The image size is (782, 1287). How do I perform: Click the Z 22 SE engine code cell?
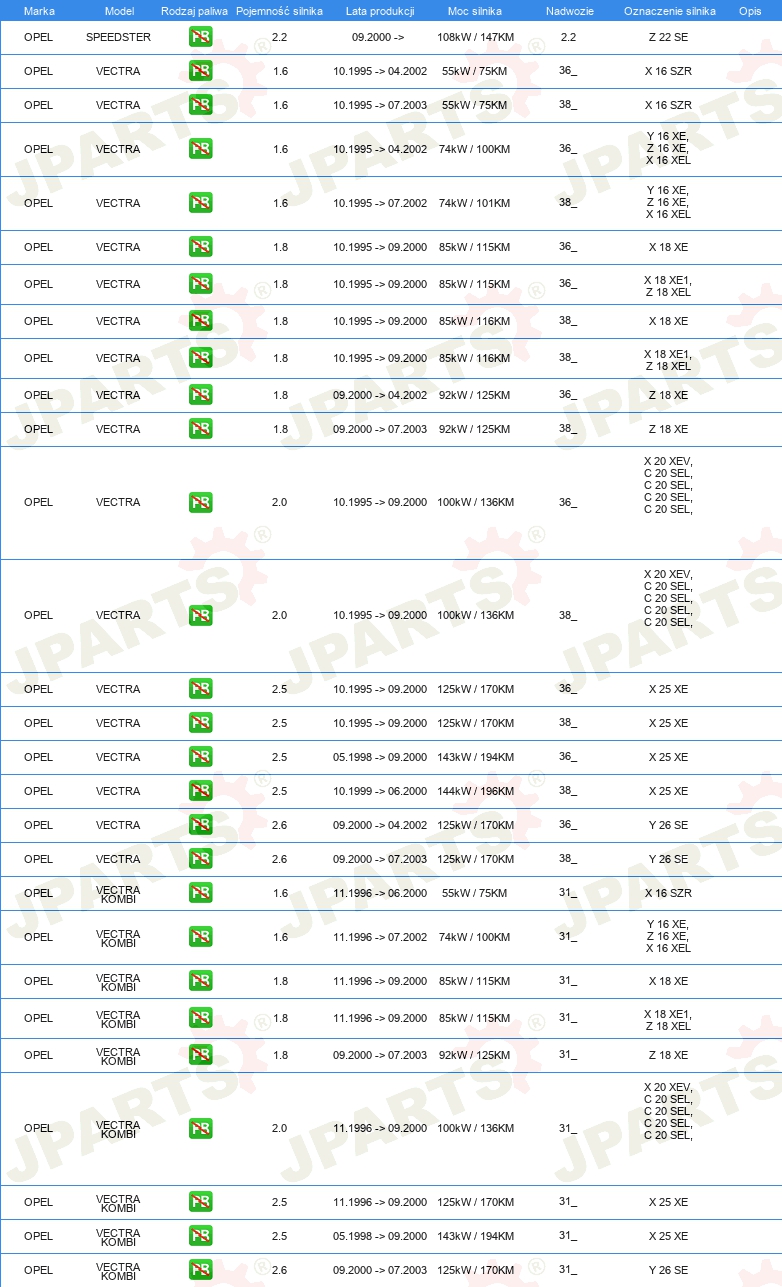668,37
